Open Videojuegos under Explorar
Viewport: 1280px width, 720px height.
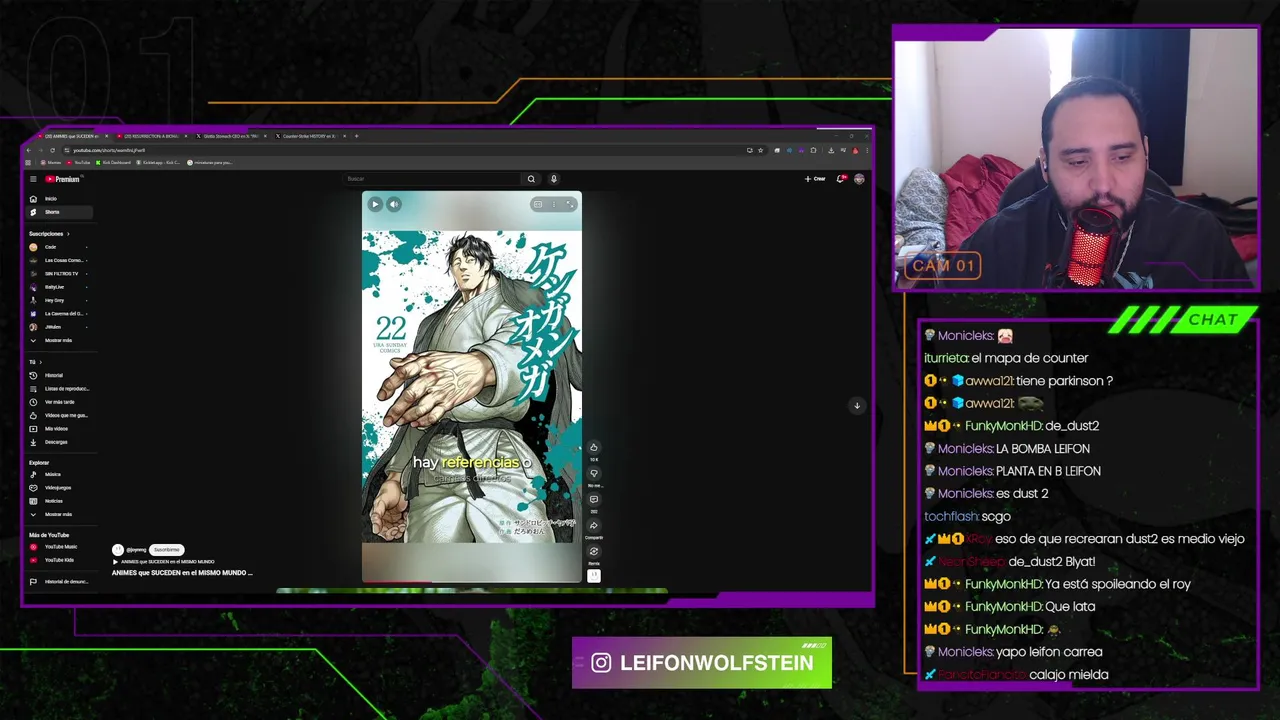coord(59,488)
